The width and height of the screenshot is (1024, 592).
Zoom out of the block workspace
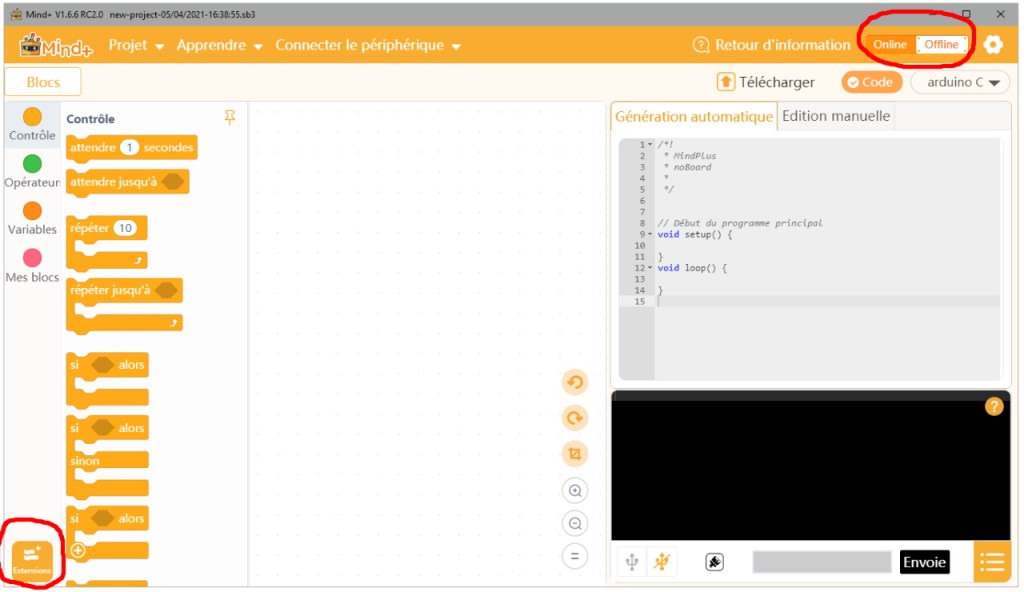pyautogui.click(x=574, y=524)
